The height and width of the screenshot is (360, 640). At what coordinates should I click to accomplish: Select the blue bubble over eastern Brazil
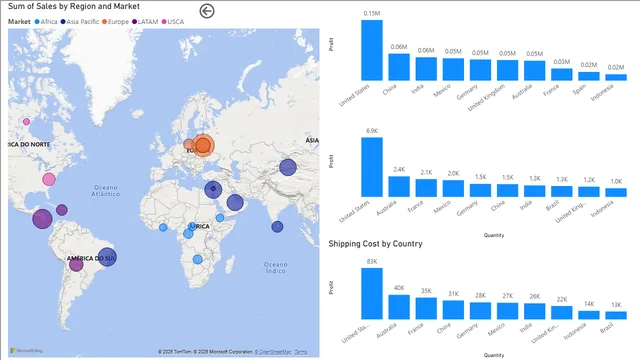point(107,257)
